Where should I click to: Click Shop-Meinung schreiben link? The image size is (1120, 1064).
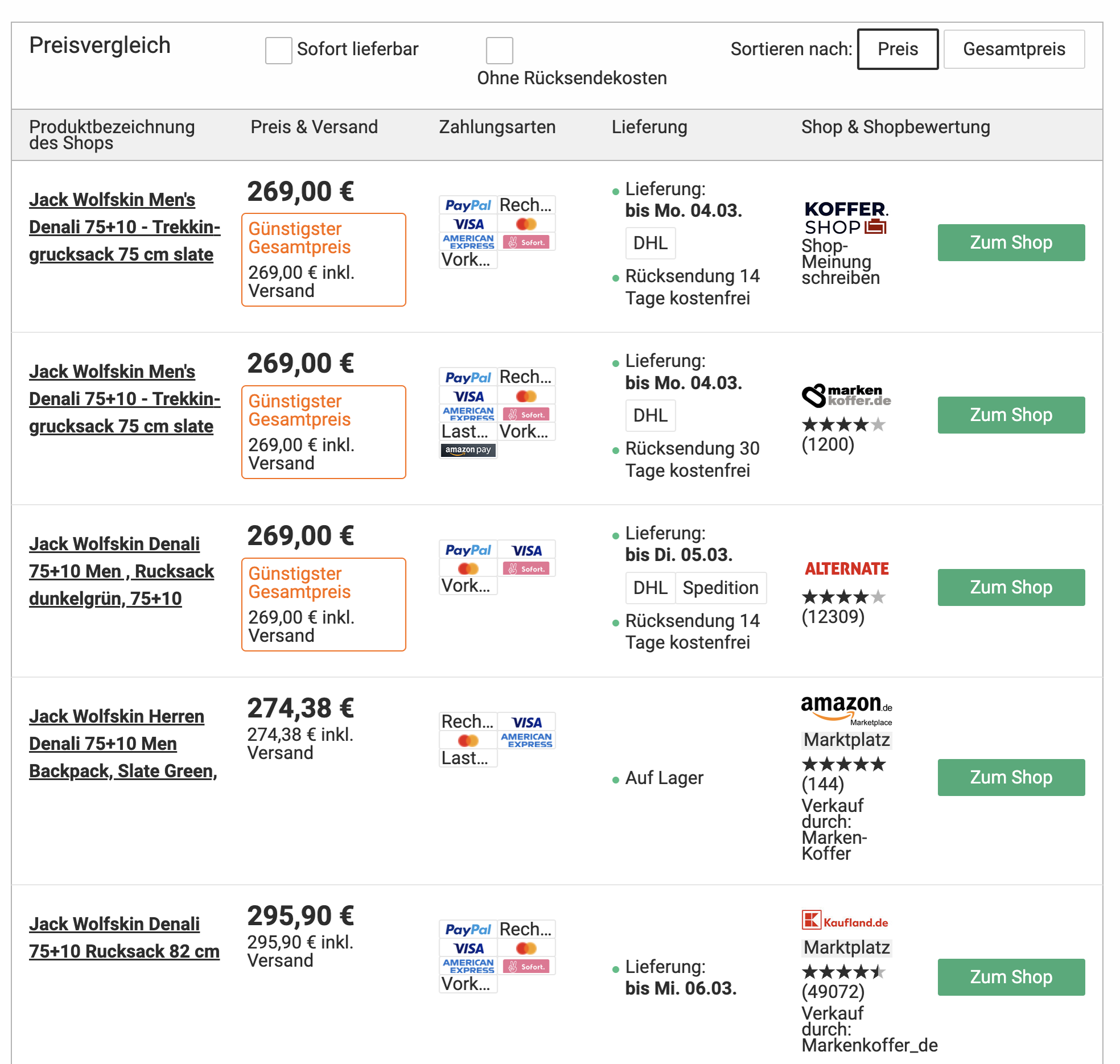point(840,262)
